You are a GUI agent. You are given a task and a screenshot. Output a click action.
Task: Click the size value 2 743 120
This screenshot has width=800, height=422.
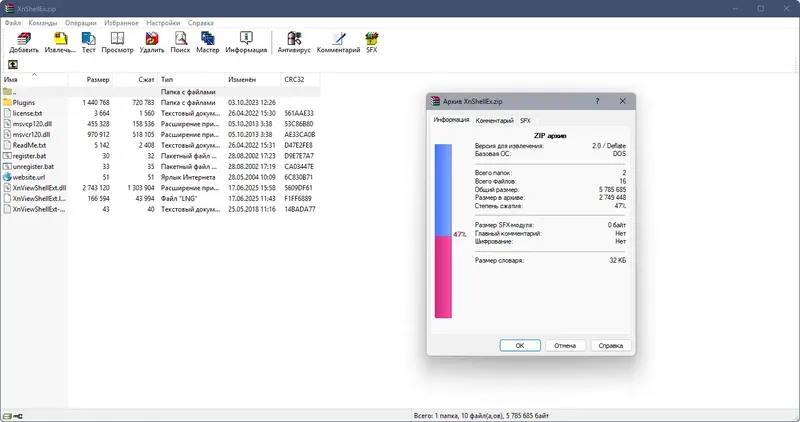coord(96,188)
